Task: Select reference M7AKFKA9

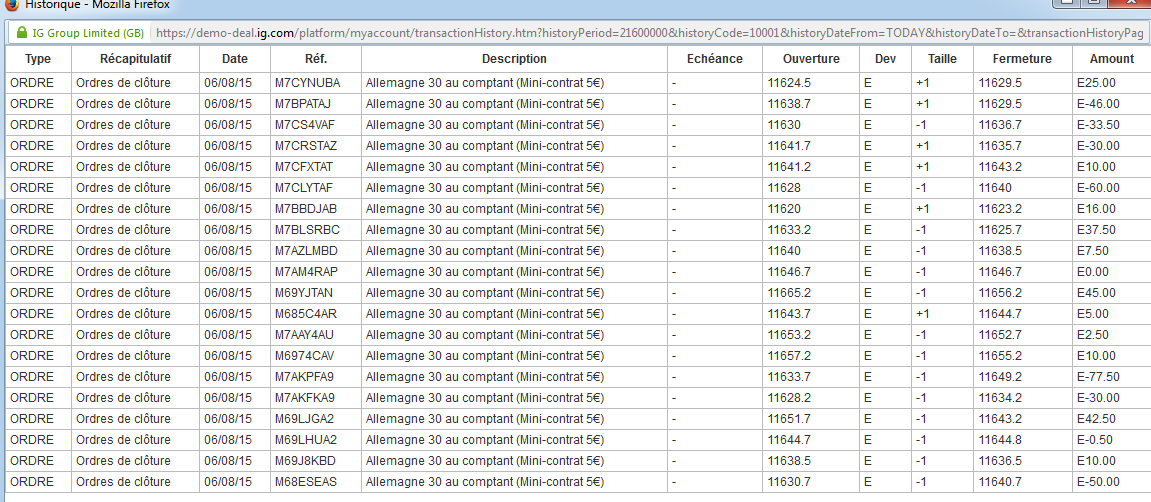Action: point(305,399)
